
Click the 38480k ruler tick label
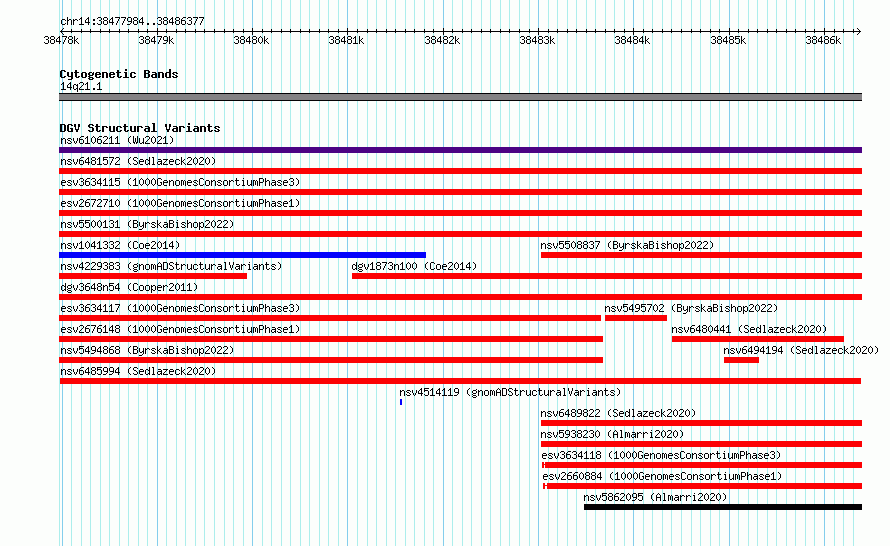point(251,40)
